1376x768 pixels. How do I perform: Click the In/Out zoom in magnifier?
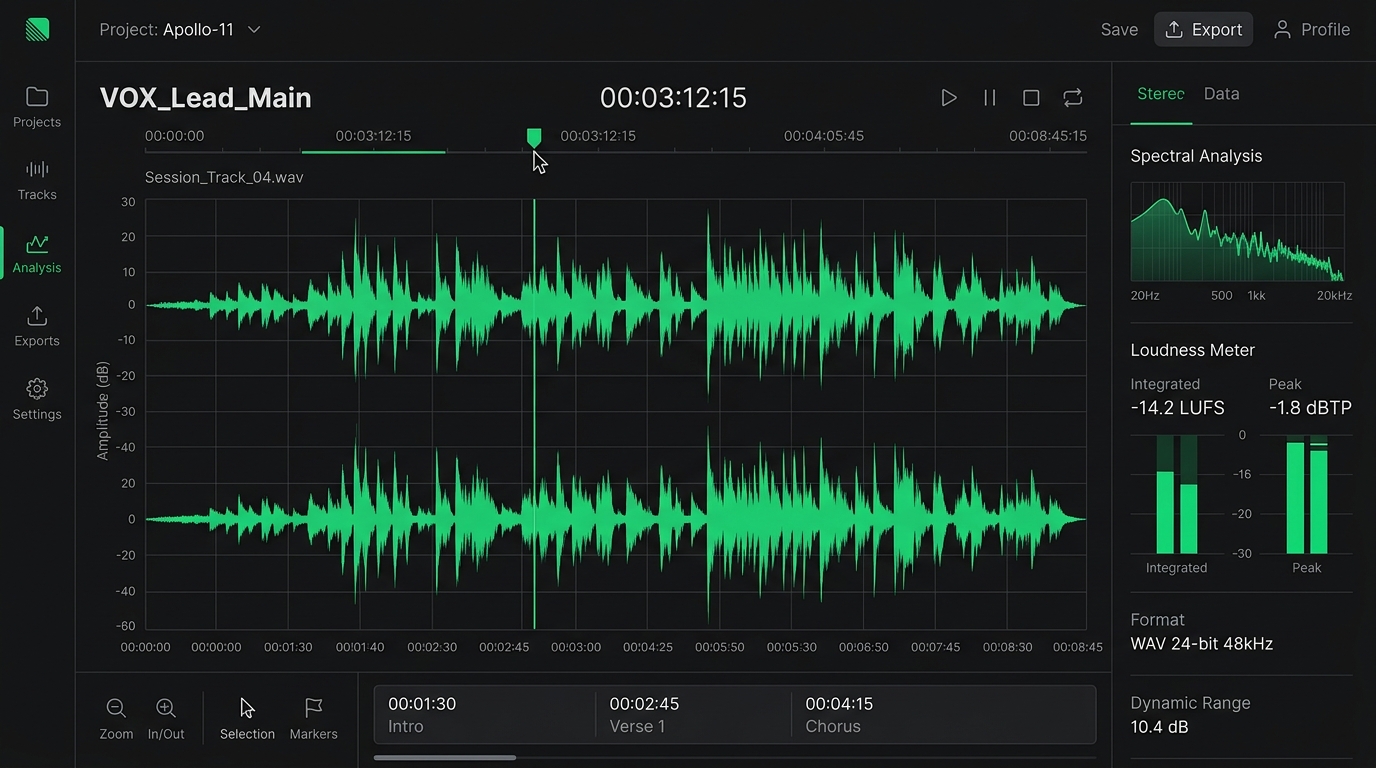tap(166, 719)
